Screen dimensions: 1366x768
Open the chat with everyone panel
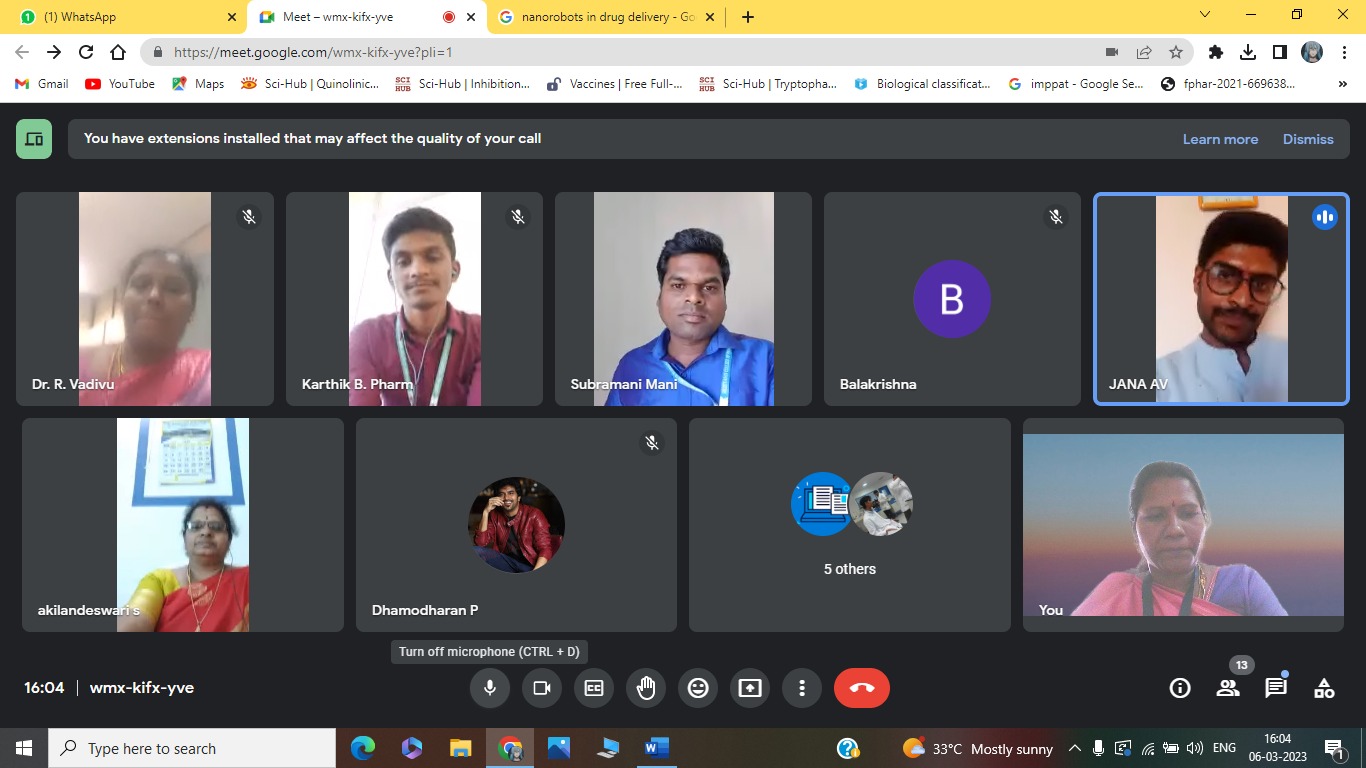tap(1276, 688)
